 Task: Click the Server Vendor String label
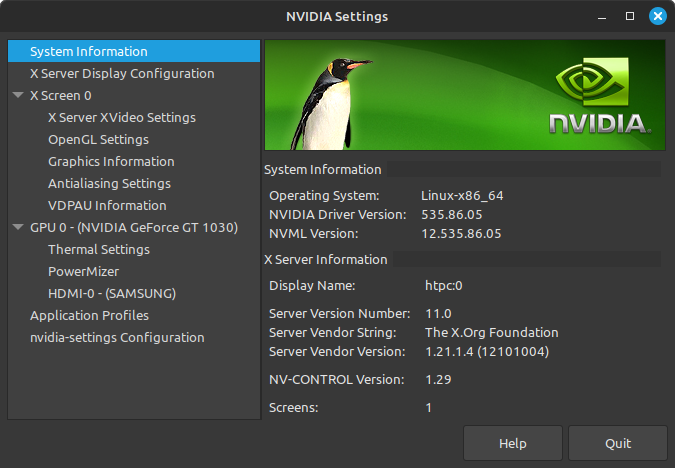coord(332,332)
